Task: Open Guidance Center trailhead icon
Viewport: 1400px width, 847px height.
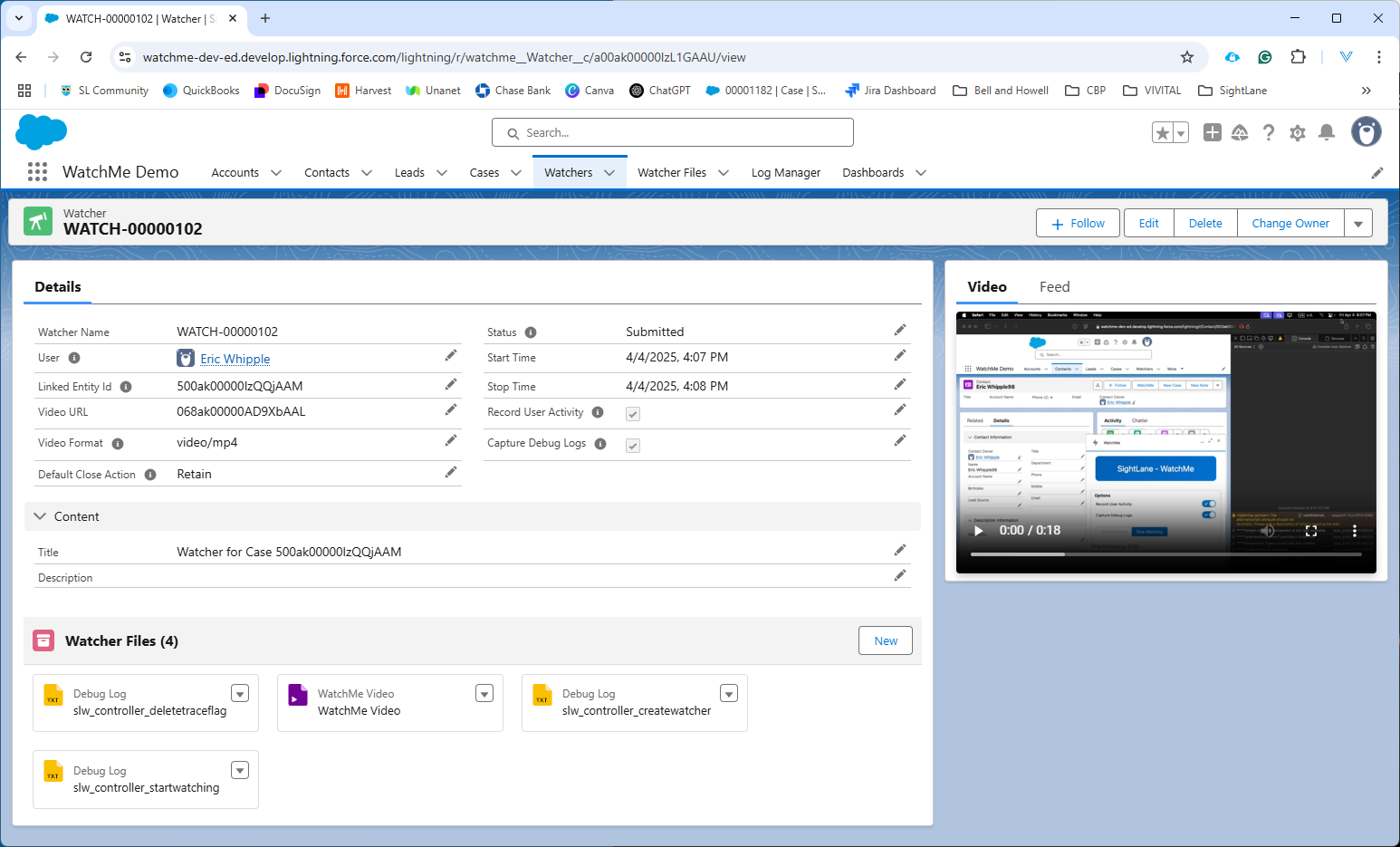Action: click(x=1240, y=132)
